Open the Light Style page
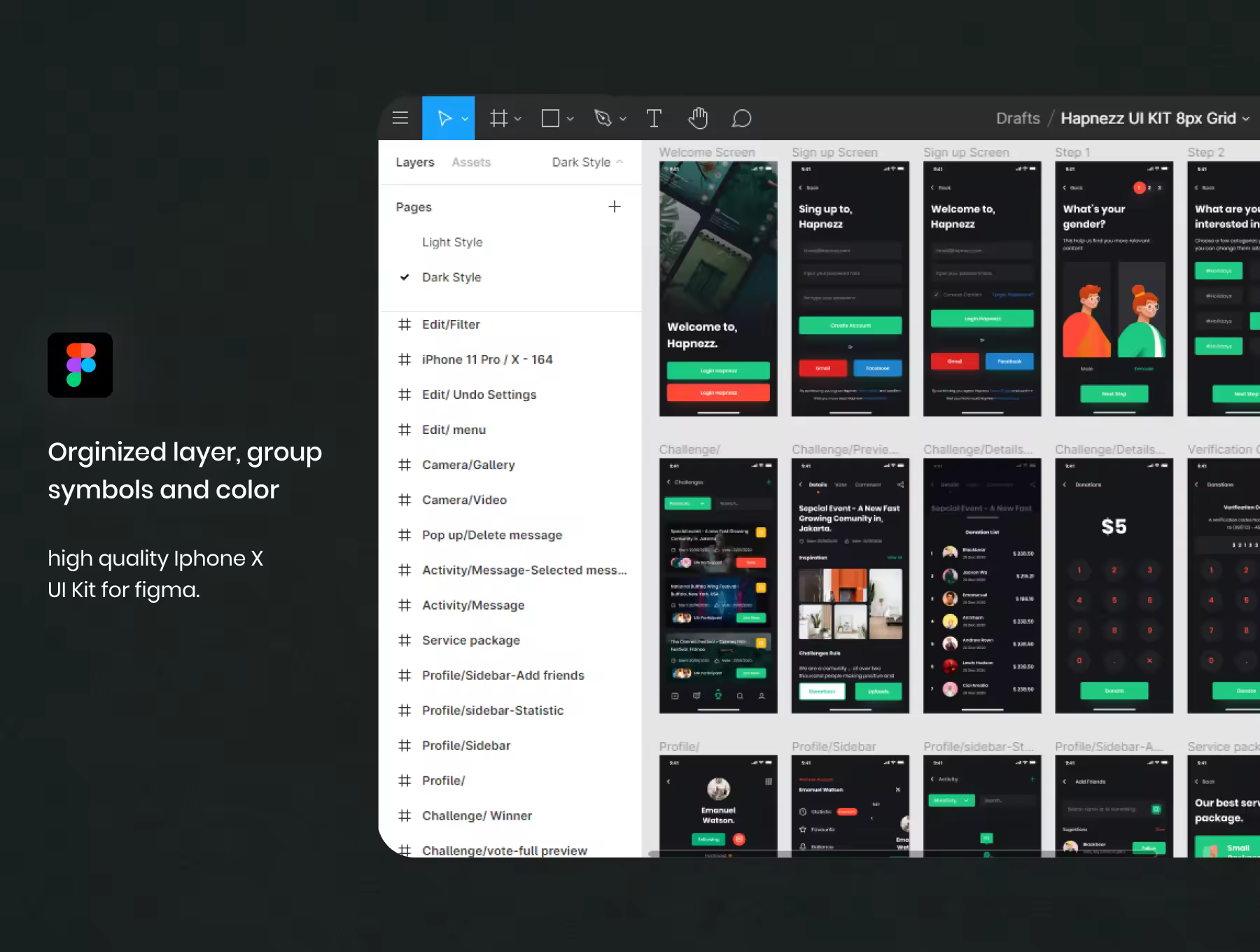Viewport: 1260px width, 952px height. coord(452,242)
